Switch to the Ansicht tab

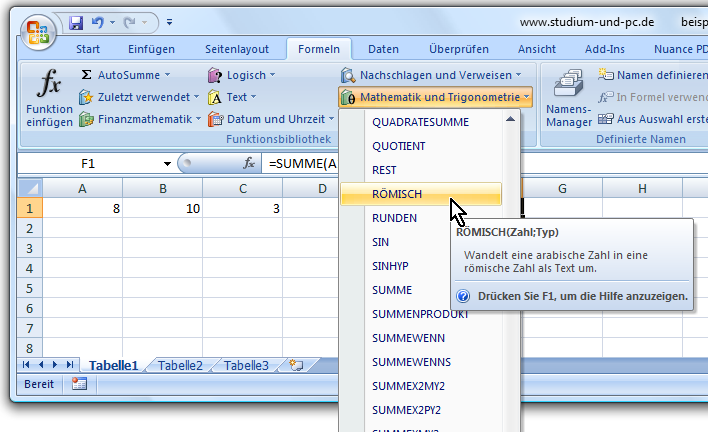click(537, 49)
